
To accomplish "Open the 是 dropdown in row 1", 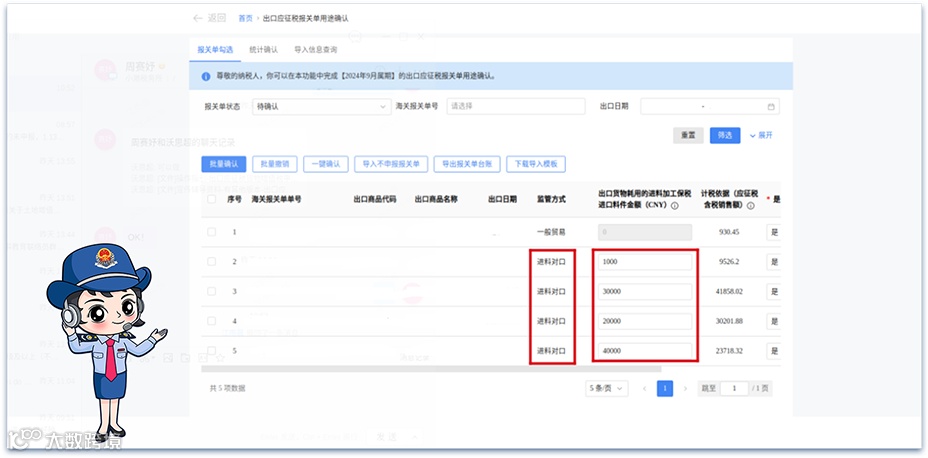I will point(774,232).
